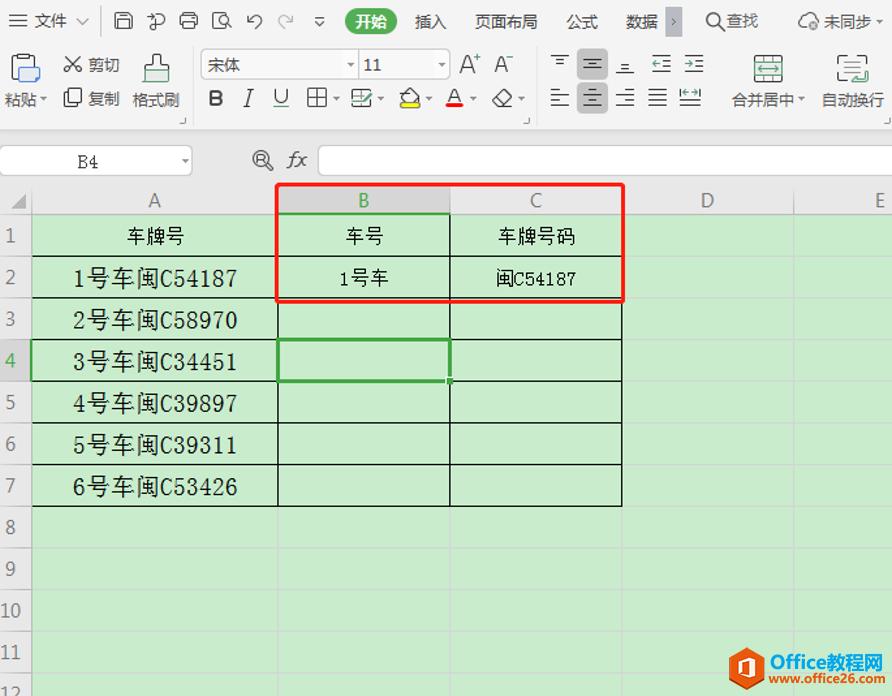Switch to the 插入 tab

click(x=431, y=22)
